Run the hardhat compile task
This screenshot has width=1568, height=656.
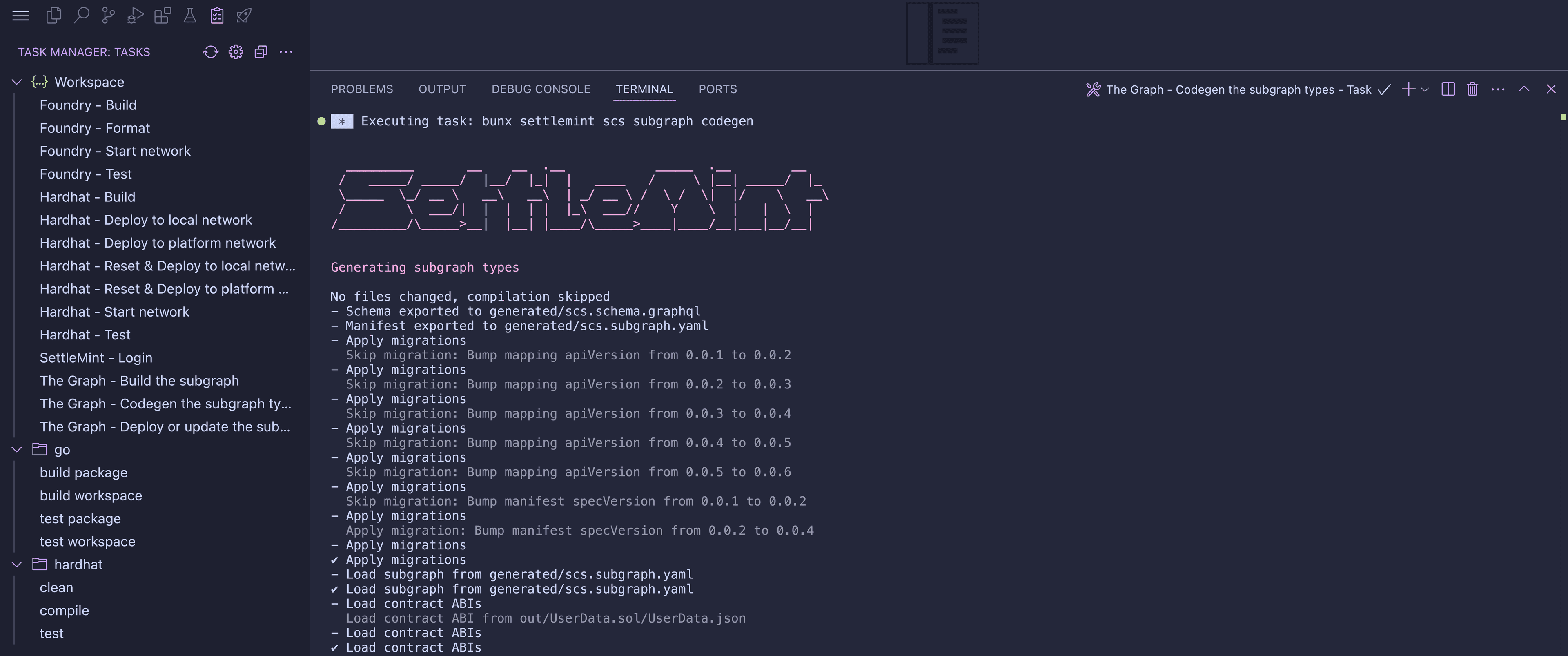tap(64, 610)
